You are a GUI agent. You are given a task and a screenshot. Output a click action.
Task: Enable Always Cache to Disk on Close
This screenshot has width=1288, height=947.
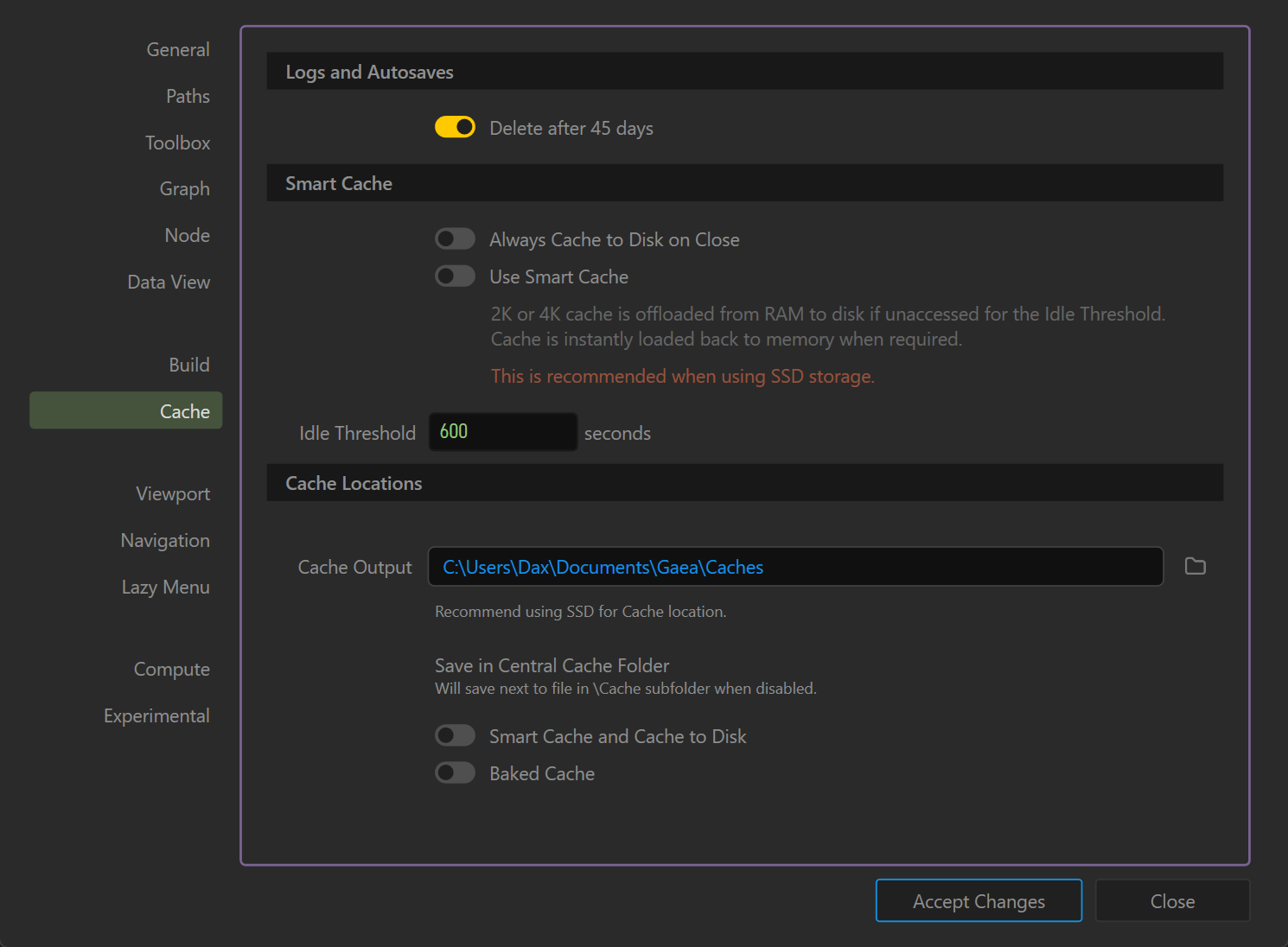[455, 239]
